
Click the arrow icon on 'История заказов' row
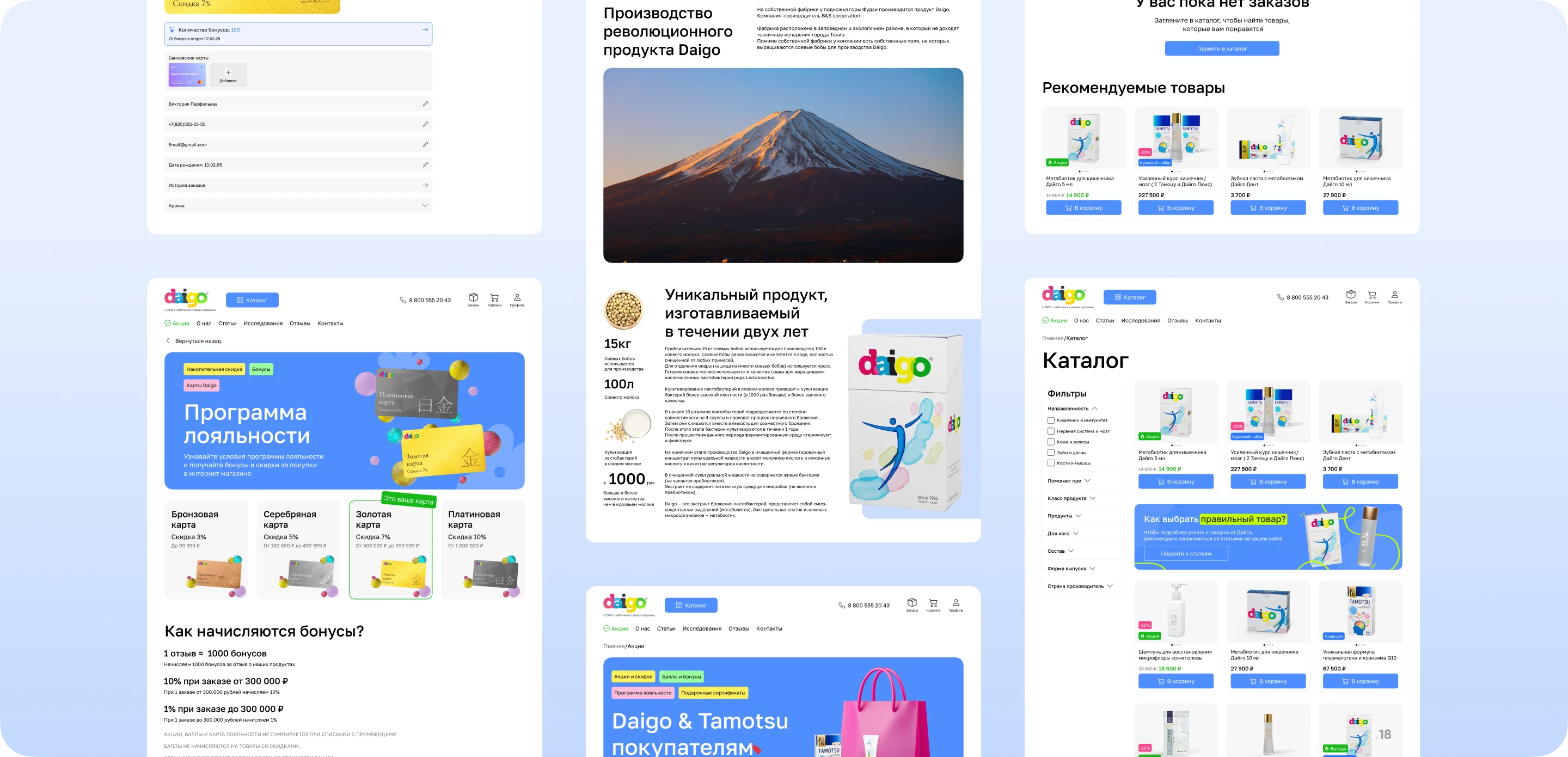[x=425, y=185]
